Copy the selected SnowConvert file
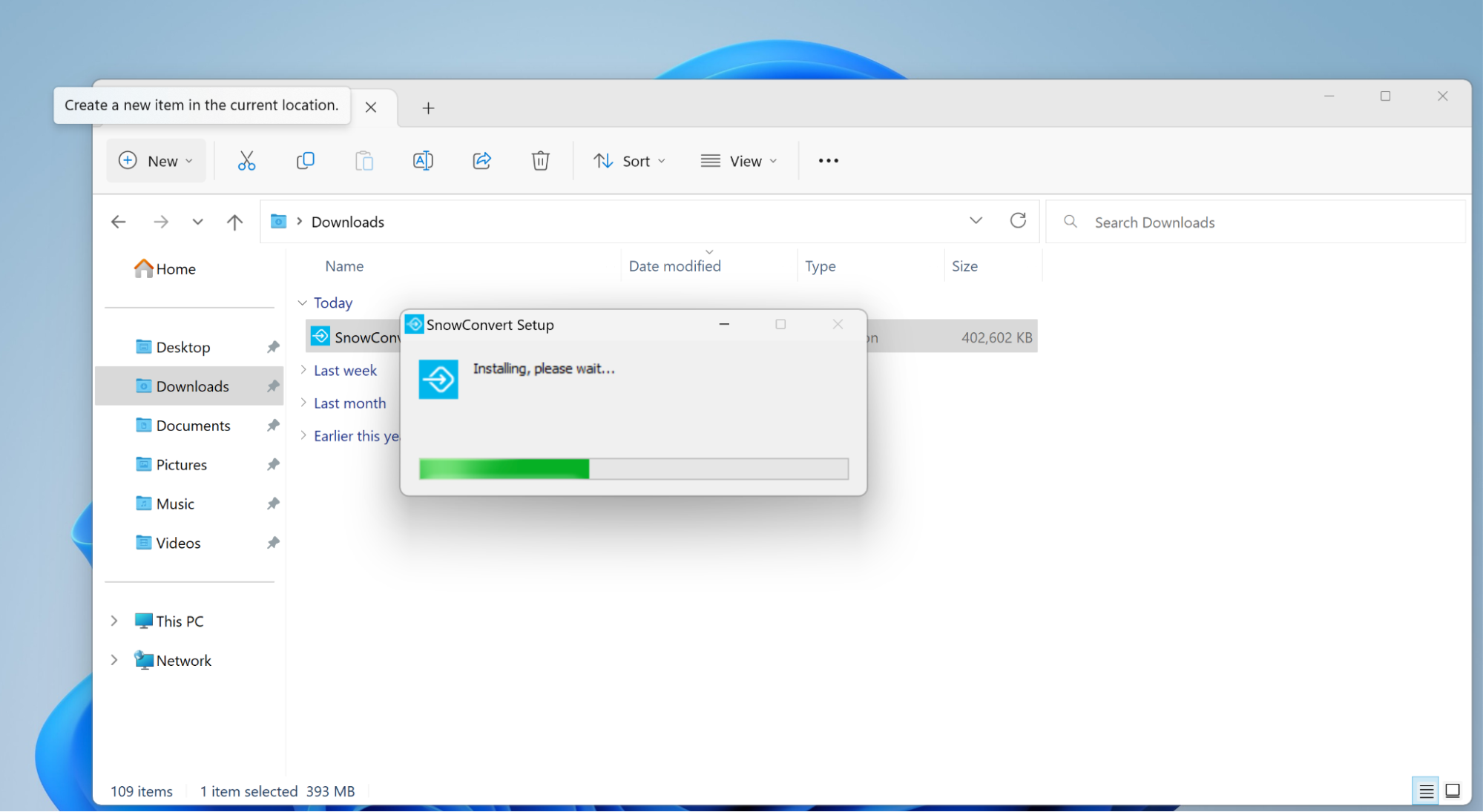 305,160
